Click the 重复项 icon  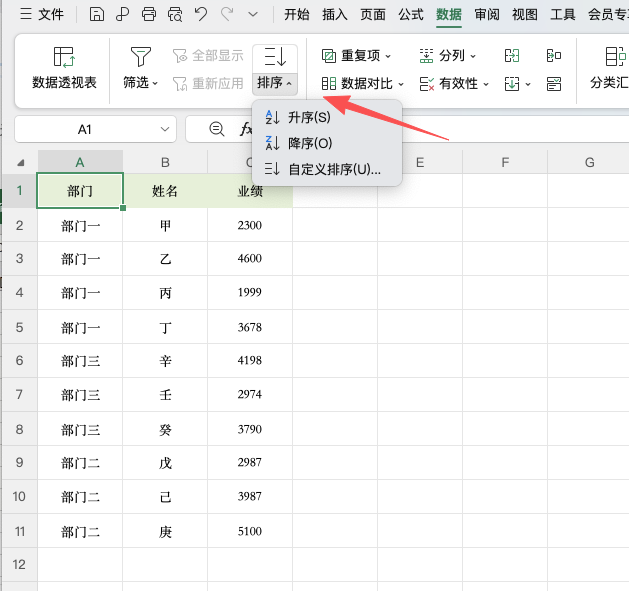point(329,56)
